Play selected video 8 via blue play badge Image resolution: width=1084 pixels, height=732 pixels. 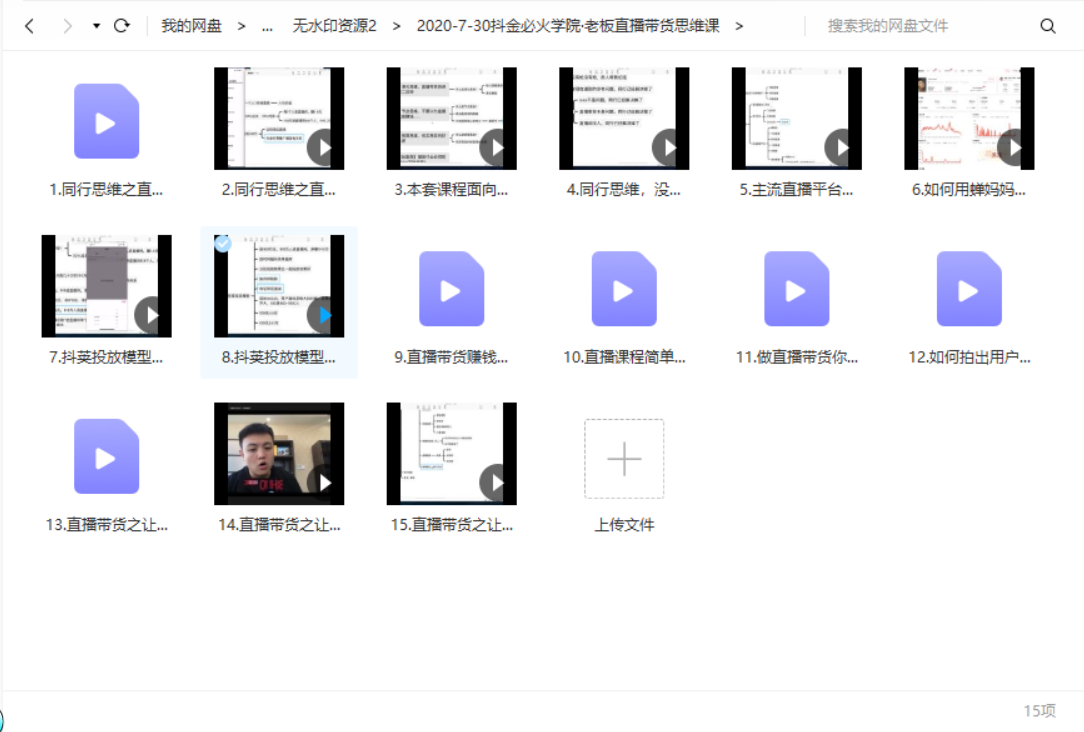coord(323,315)
